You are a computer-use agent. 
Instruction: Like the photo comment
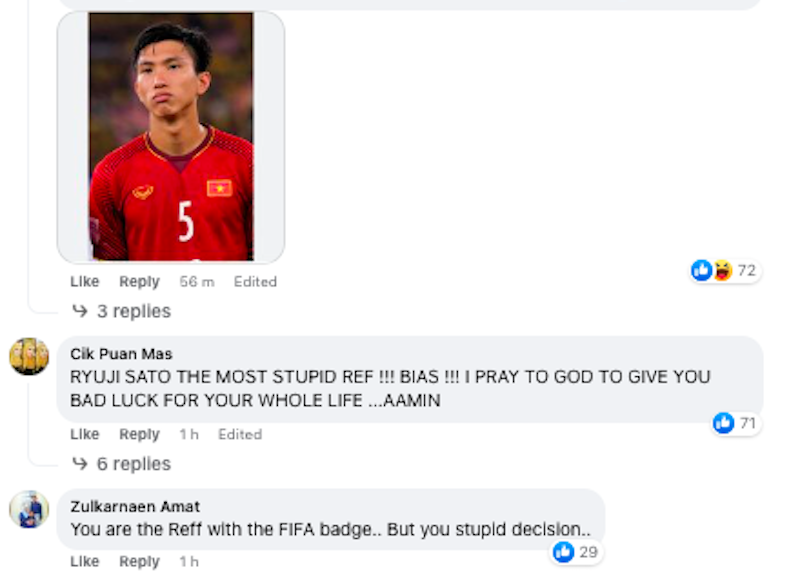point(85,282)
